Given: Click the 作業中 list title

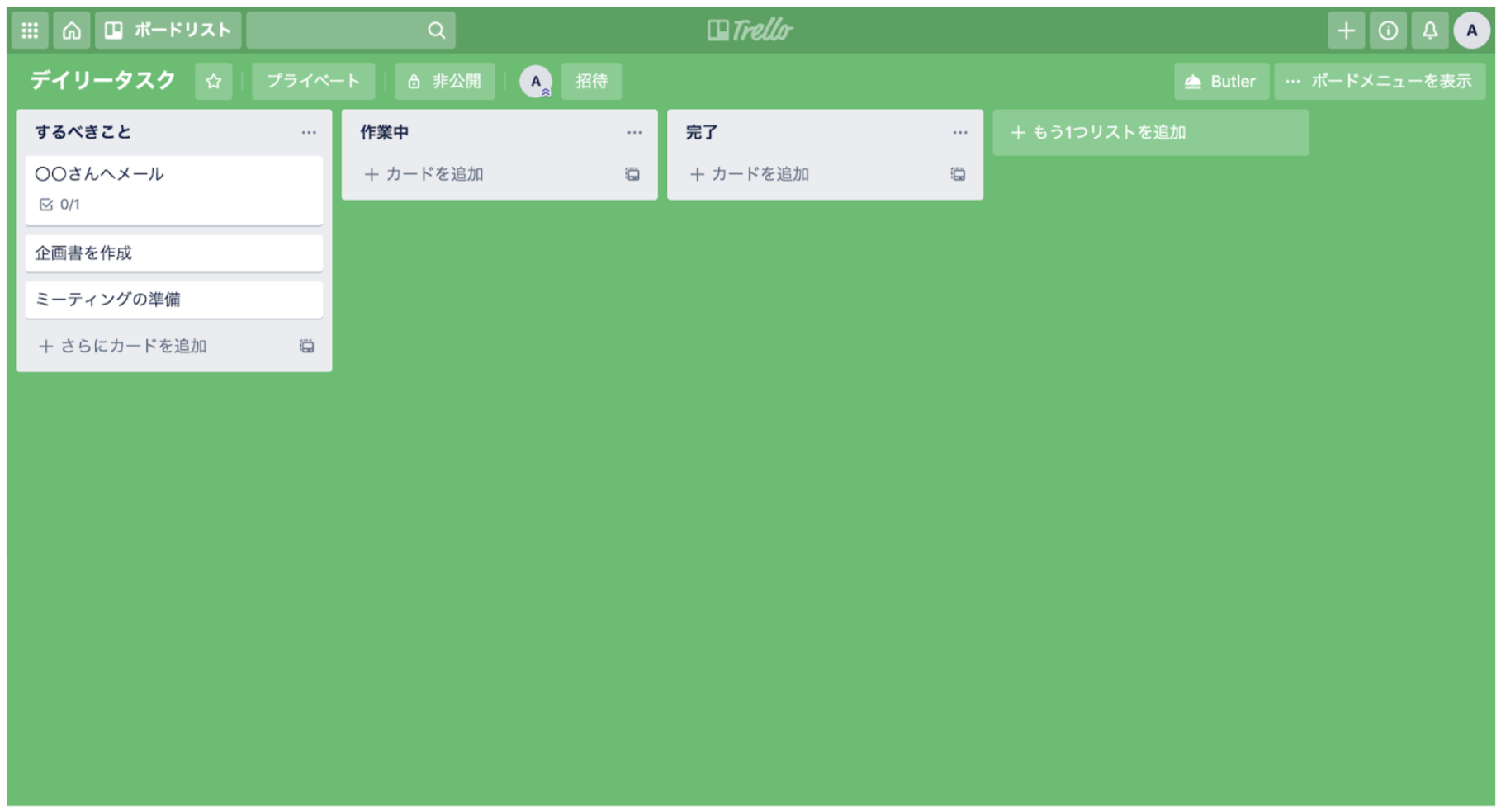Looking at the screenshot, I should point(384,132).
